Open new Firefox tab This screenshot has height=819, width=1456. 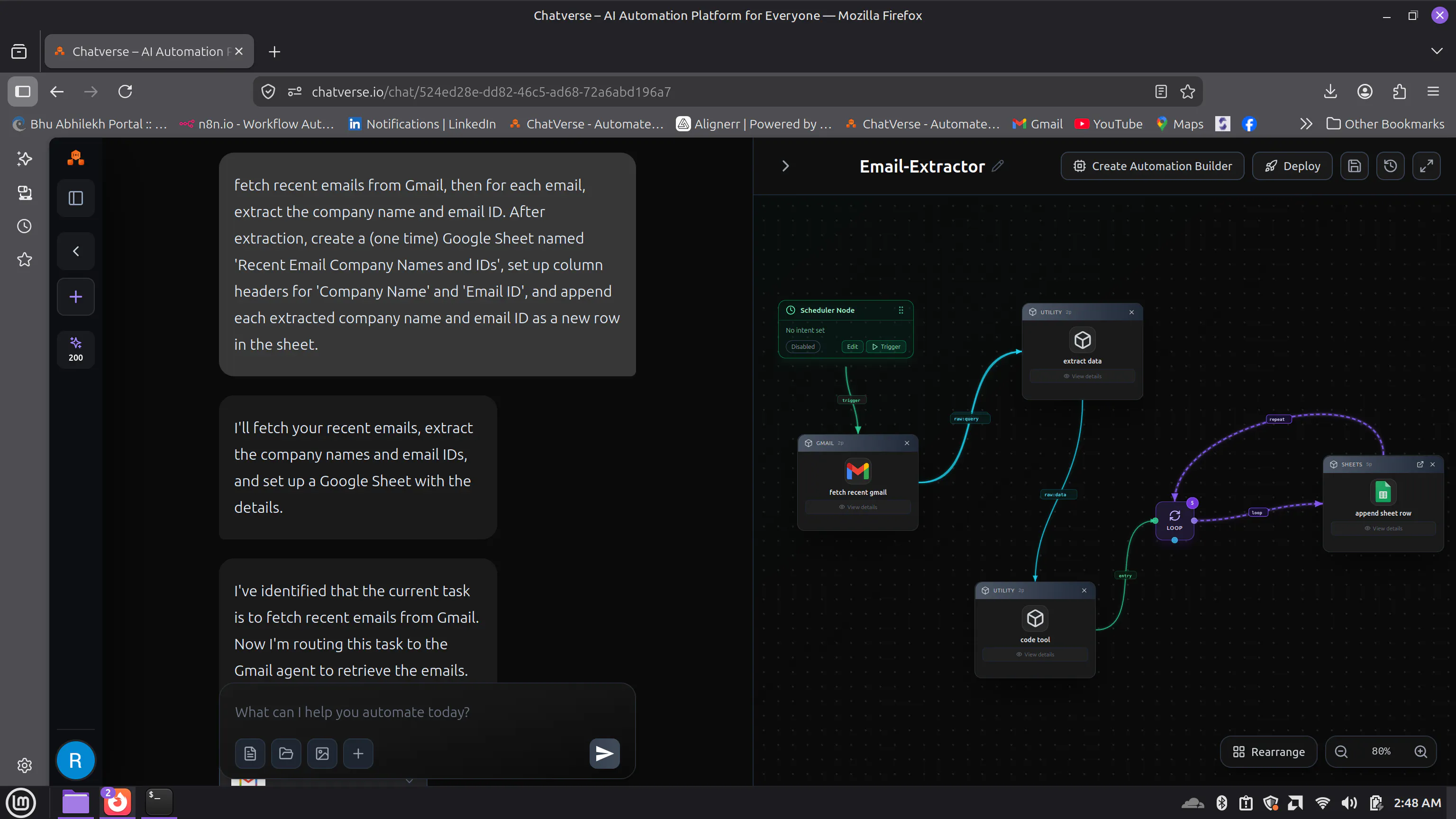click(x=275, y=52)
